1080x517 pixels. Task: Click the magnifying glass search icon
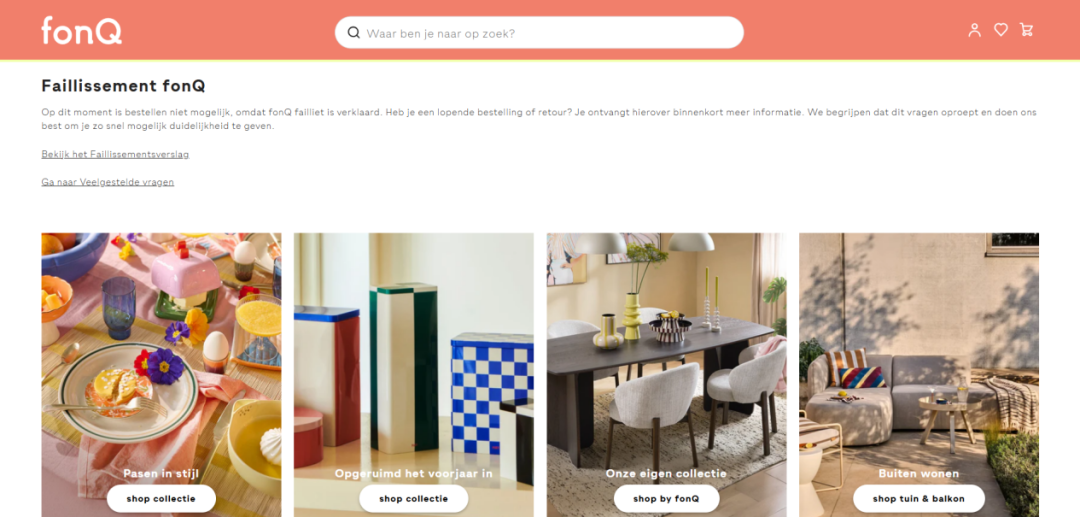[353, 32]
